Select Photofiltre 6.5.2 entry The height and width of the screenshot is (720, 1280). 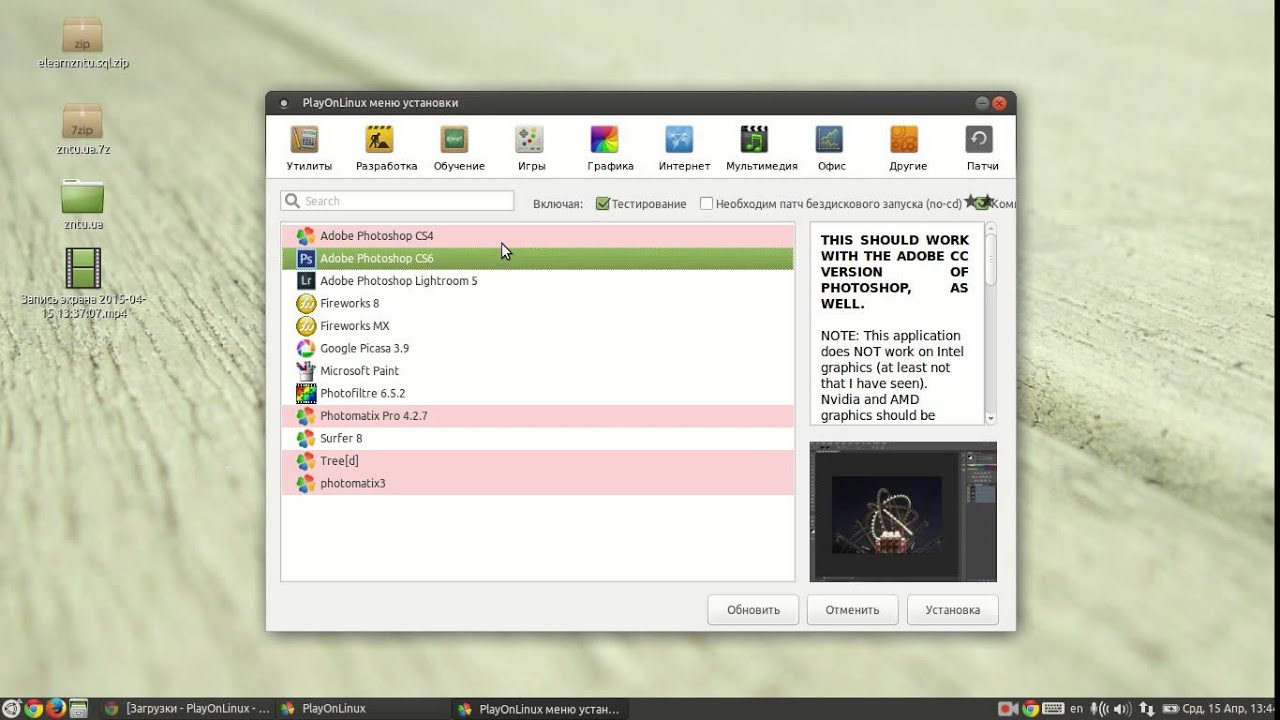click(538, 393)
